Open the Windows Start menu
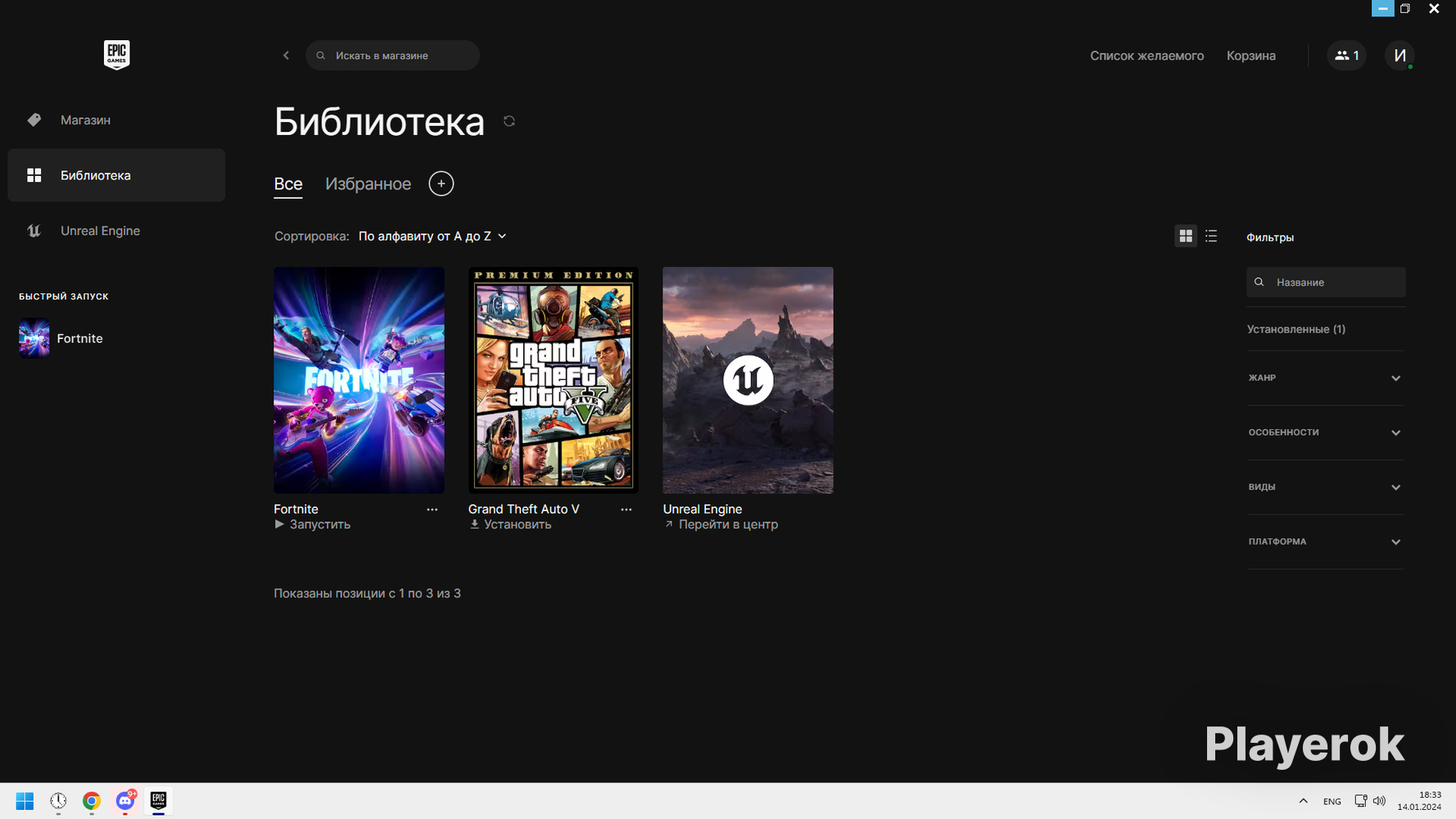This screenshot has height=819, width=1456. [x=25, y=801]
